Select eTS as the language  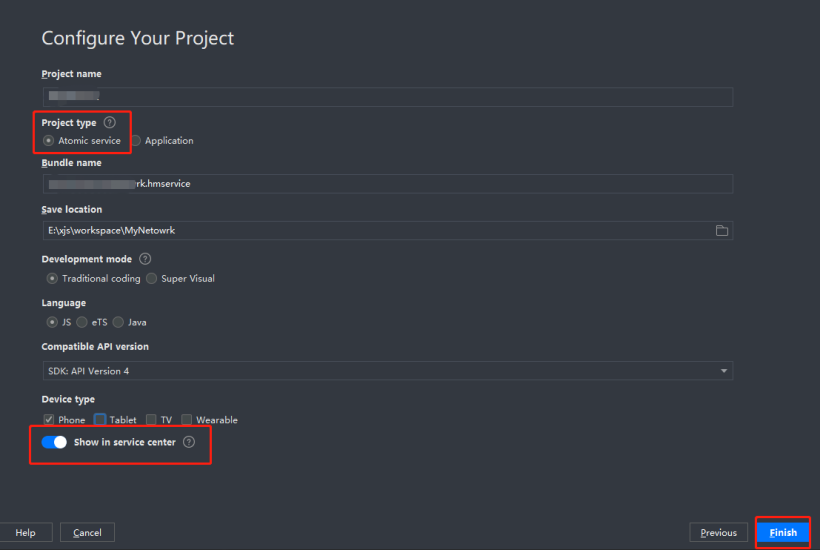(x=82, y=323)
